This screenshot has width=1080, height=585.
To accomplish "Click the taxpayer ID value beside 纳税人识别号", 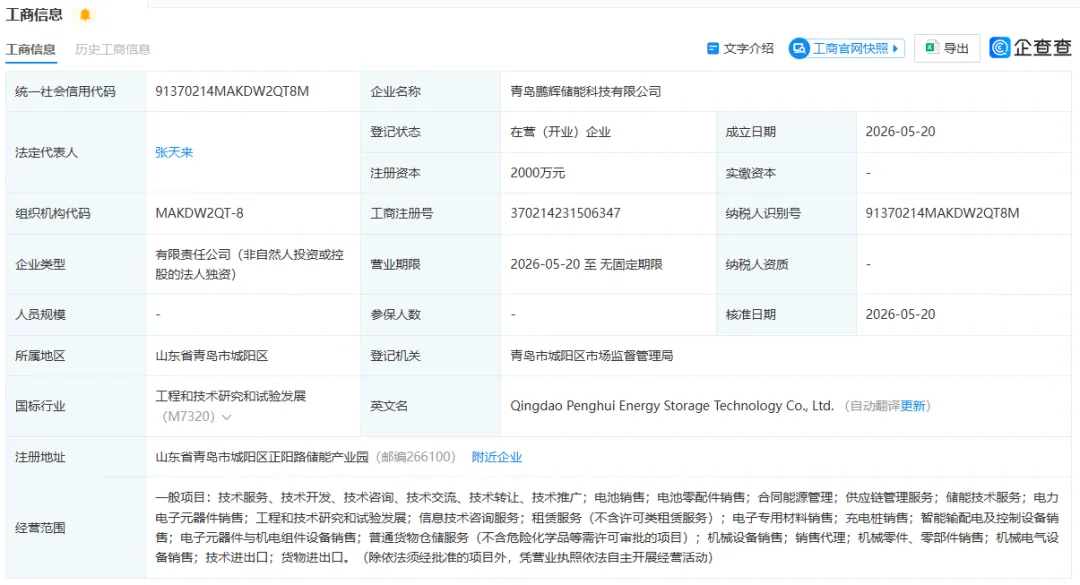I will pyautogui.click(x=942, y=213).
